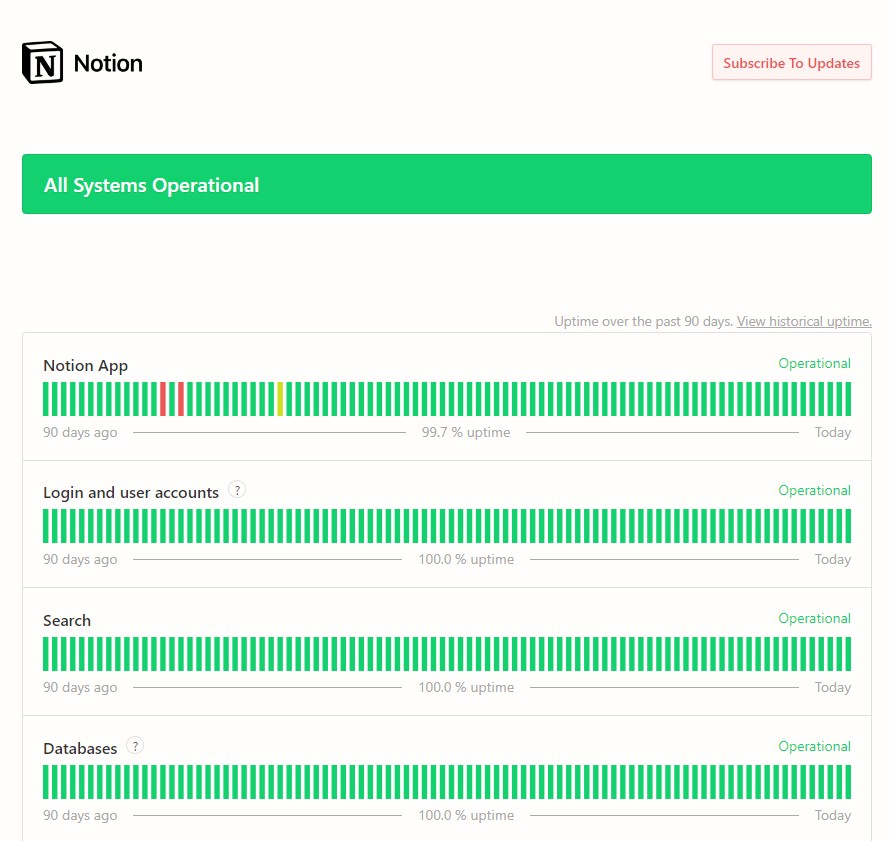The width and height of the screenshot is (891, 841).
Task: Click the first red outage bar in Notion App
Action: point(163,399)
